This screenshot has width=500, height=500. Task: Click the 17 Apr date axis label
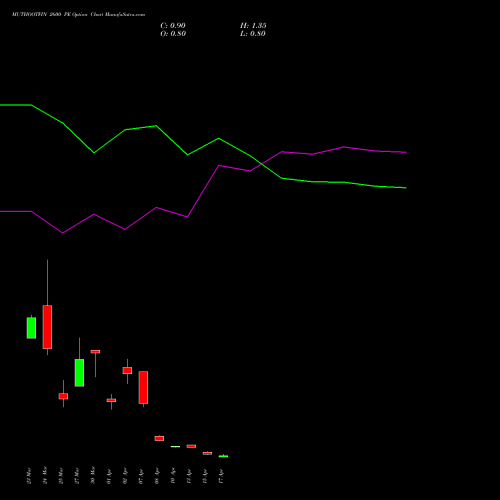tap(221, 476)
